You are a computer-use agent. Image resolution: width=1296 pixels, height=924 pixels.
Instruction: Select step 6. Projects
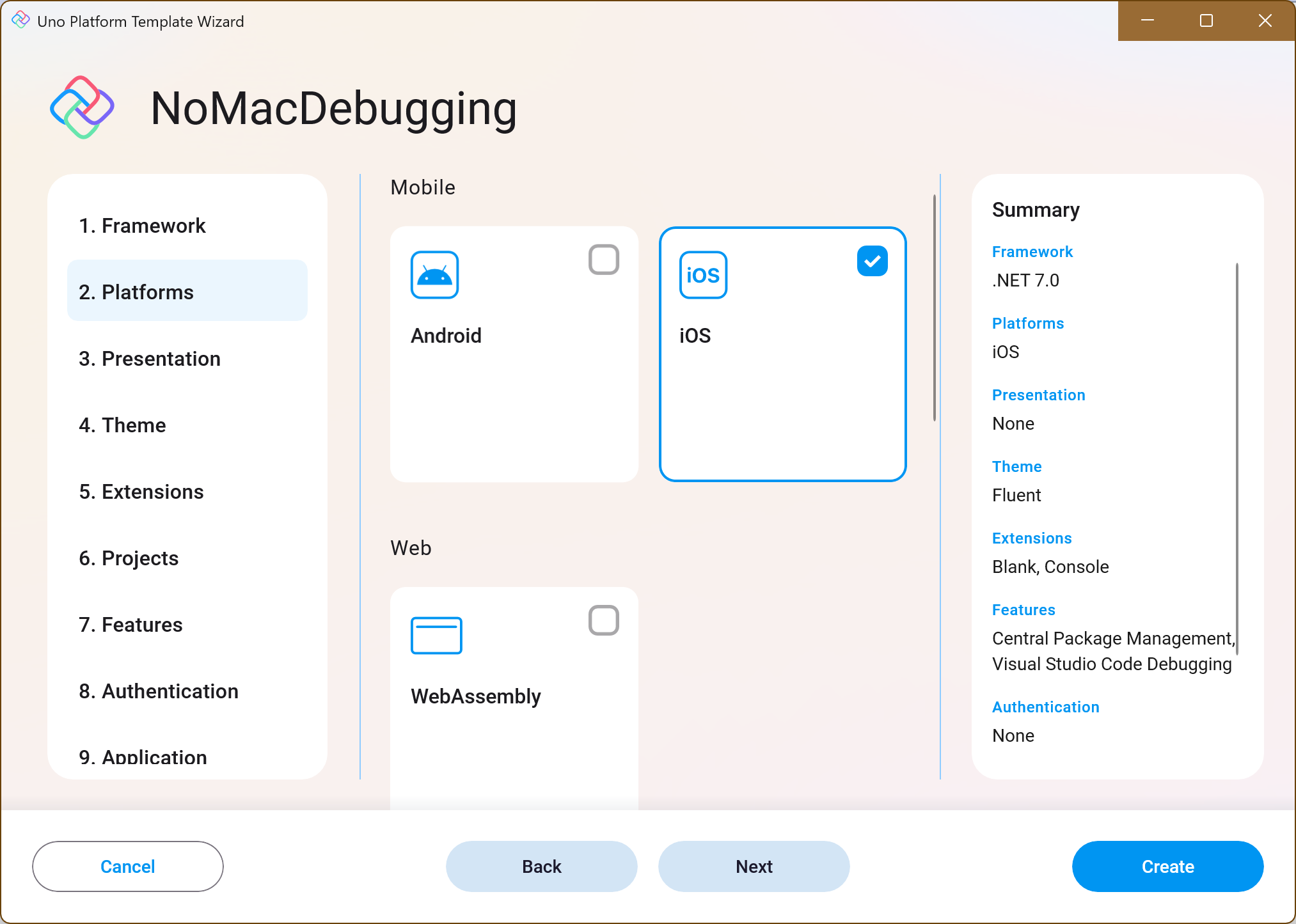pos(128,558)
